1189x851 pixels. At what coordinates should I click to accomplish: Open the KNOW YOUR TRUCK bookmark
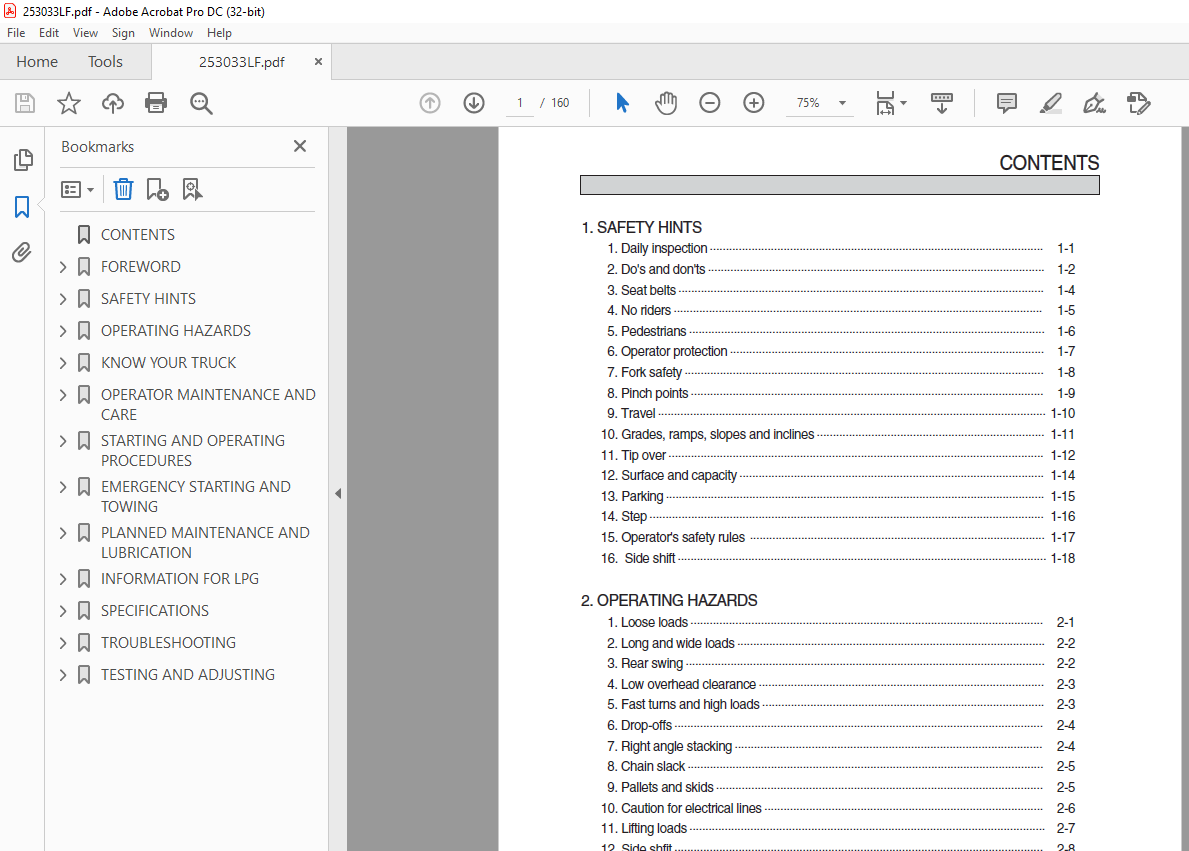(168, 363)
